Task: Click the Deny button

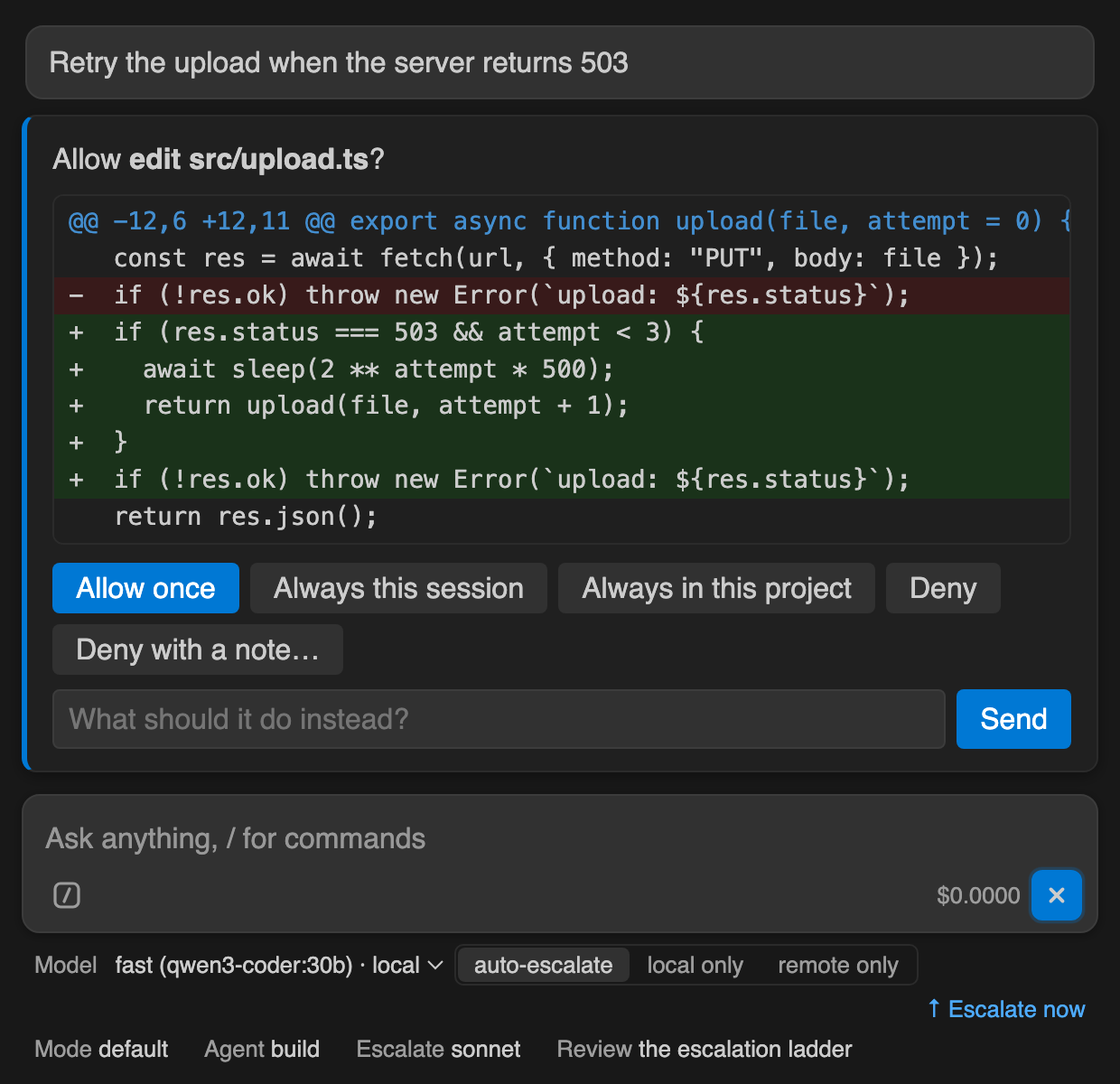Action: point(943,588)
